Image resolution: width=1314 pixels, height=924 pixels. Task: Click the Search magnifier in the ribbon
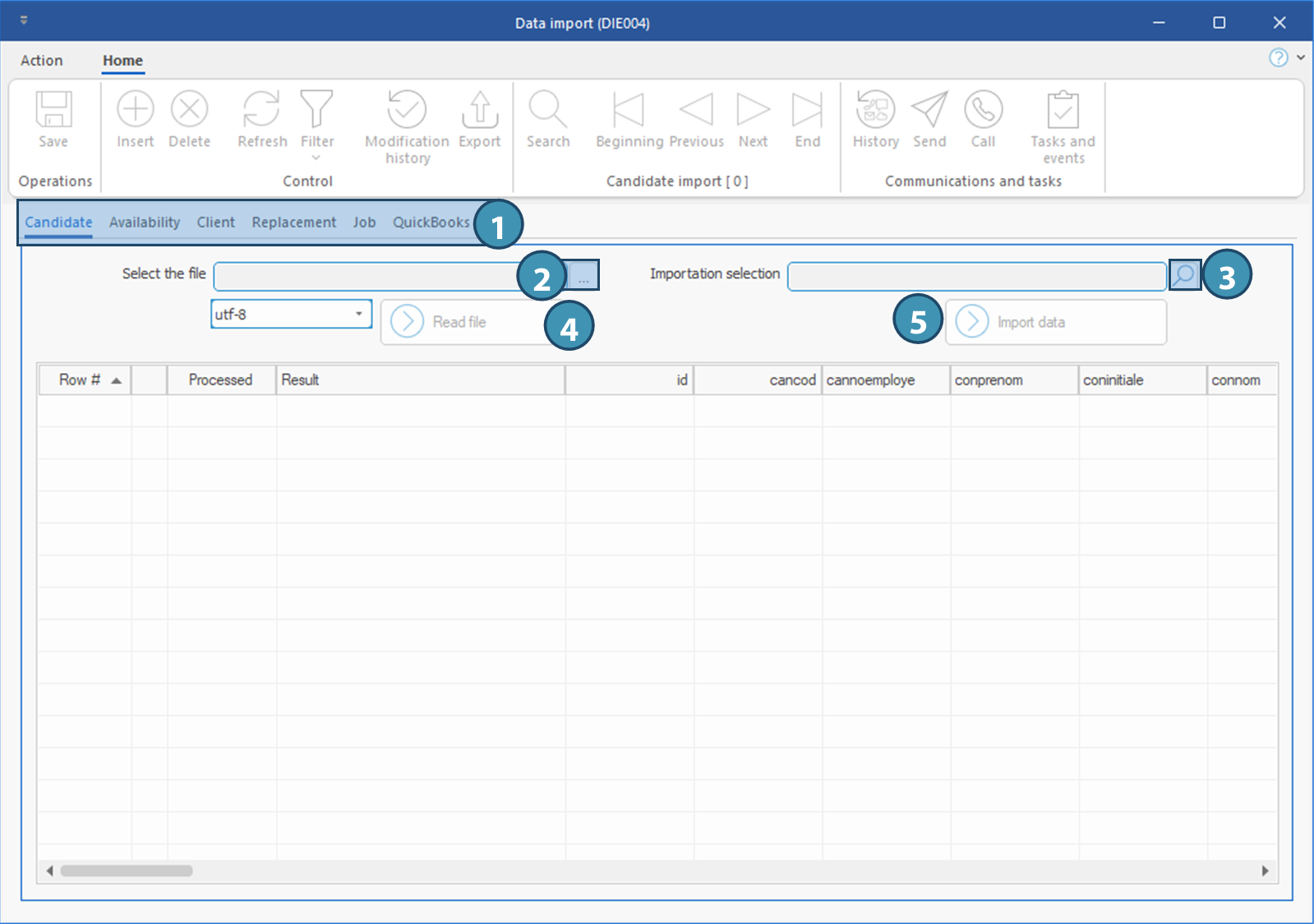coord(547,110)
